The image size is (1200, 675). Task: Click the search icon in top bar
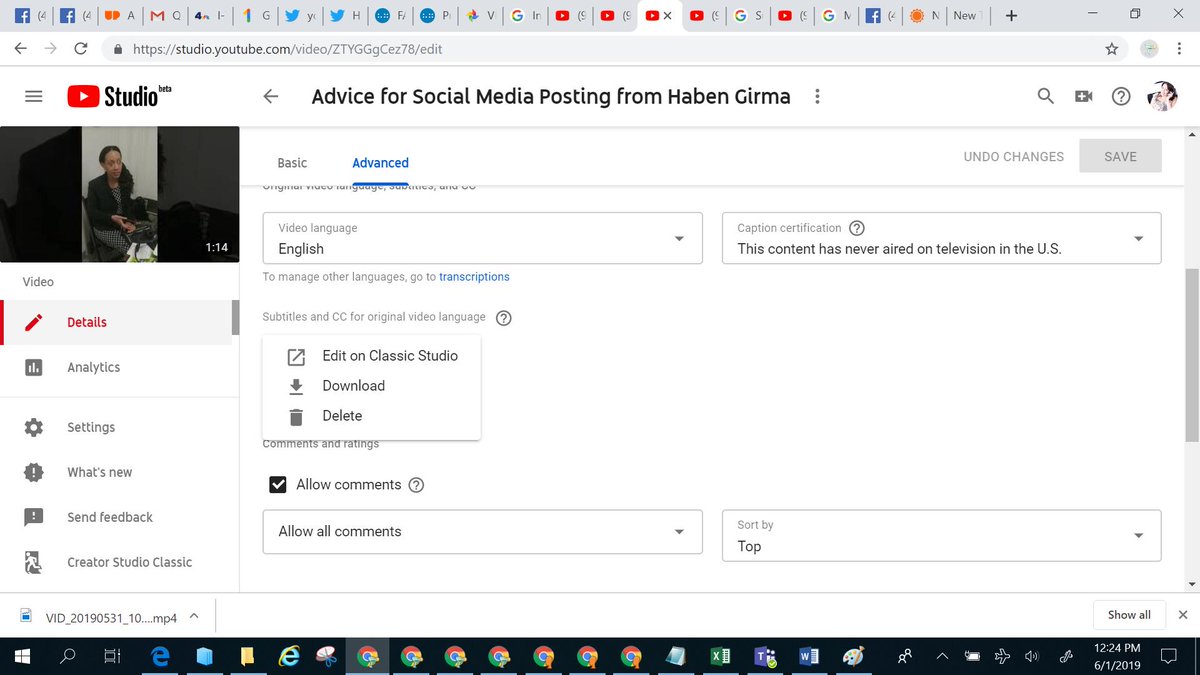(1045, 96)
